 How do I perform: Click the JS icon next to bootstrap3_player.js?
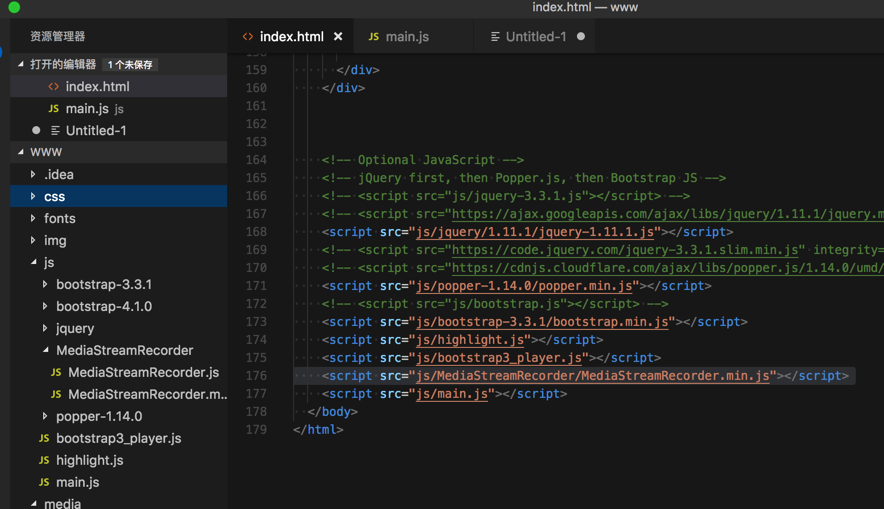[x=44, y=439]
